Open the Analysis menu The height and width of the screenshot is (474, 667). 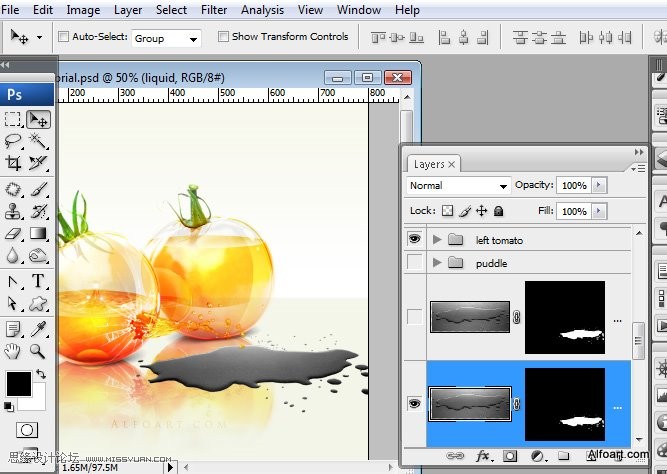tap(263, 10)
